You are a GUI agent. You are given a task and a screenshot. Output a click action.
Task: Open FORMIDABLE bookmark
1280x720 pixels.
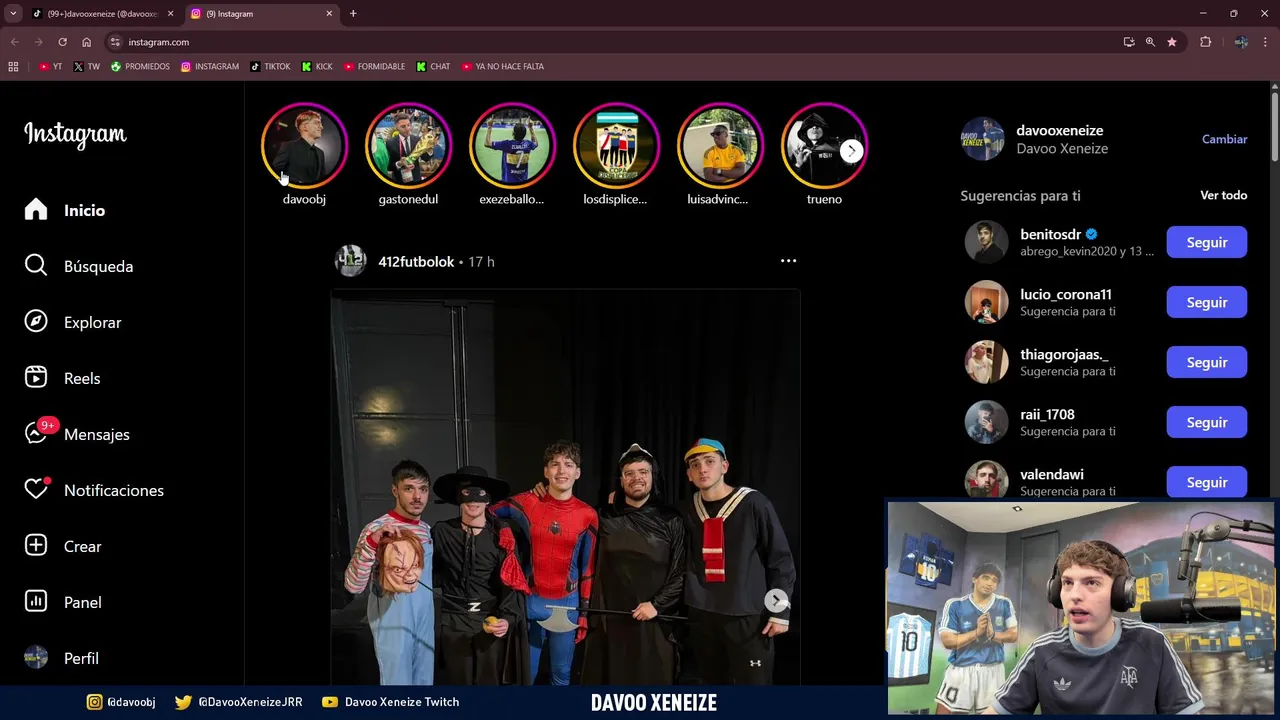[x=374, y=66]
